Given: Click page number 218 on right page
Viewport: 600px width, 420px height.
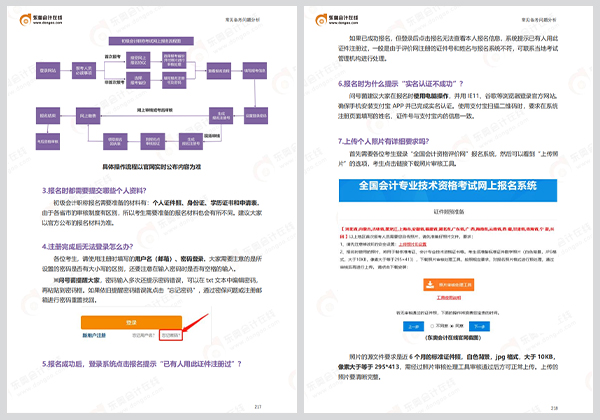Looking at the screenshot, I should [554, 408].
